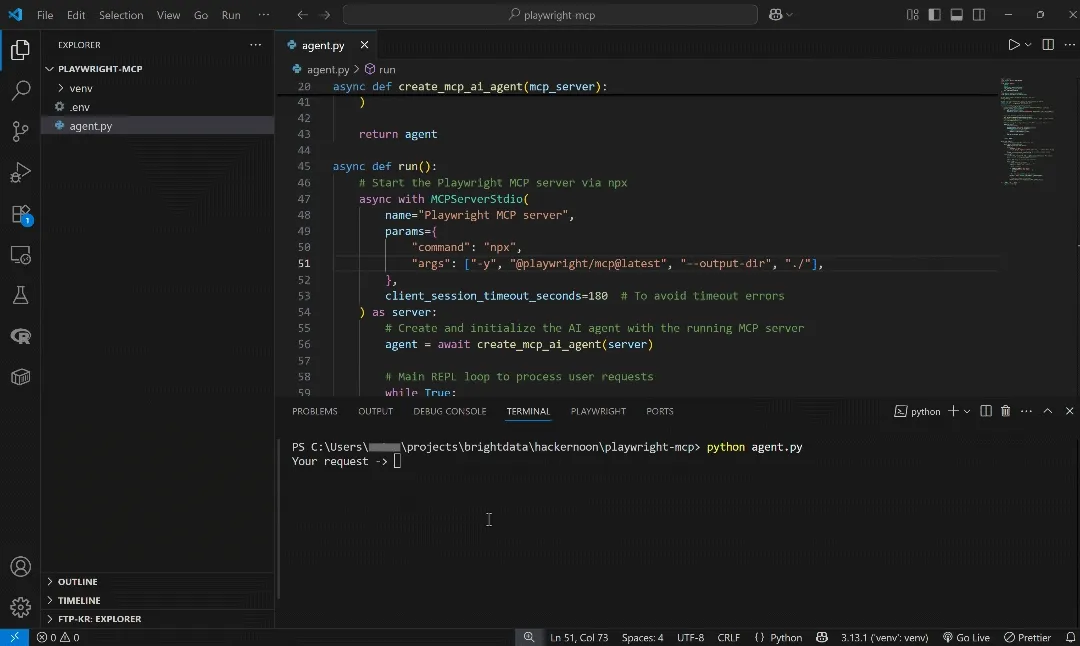This screenshot has width=1080, height=646.
Task: Toggle the Secondary Side Bar visibility
Action: point(978,14)
